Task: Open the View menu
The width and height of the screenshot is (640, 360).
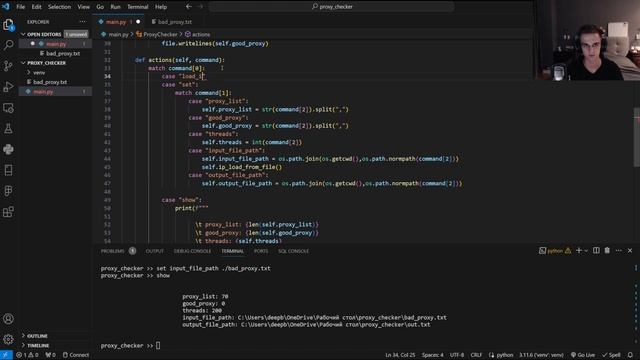Action: [x=84, y=7]
